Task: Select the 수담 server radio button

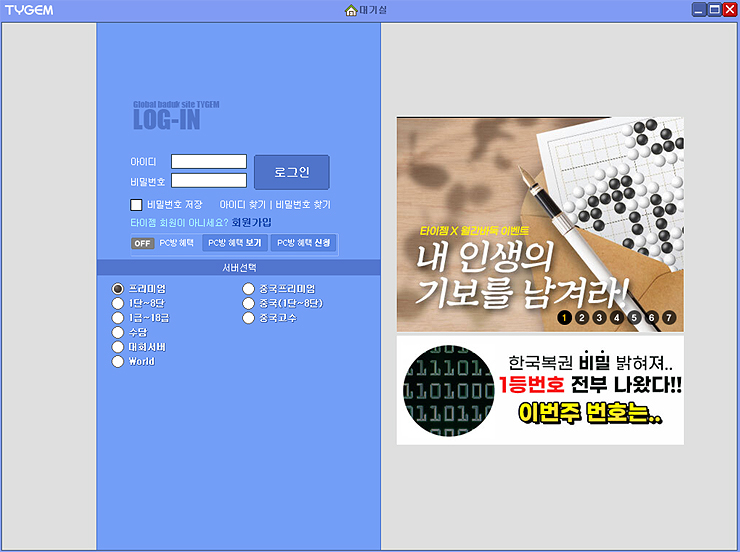Action: [118, 332]
